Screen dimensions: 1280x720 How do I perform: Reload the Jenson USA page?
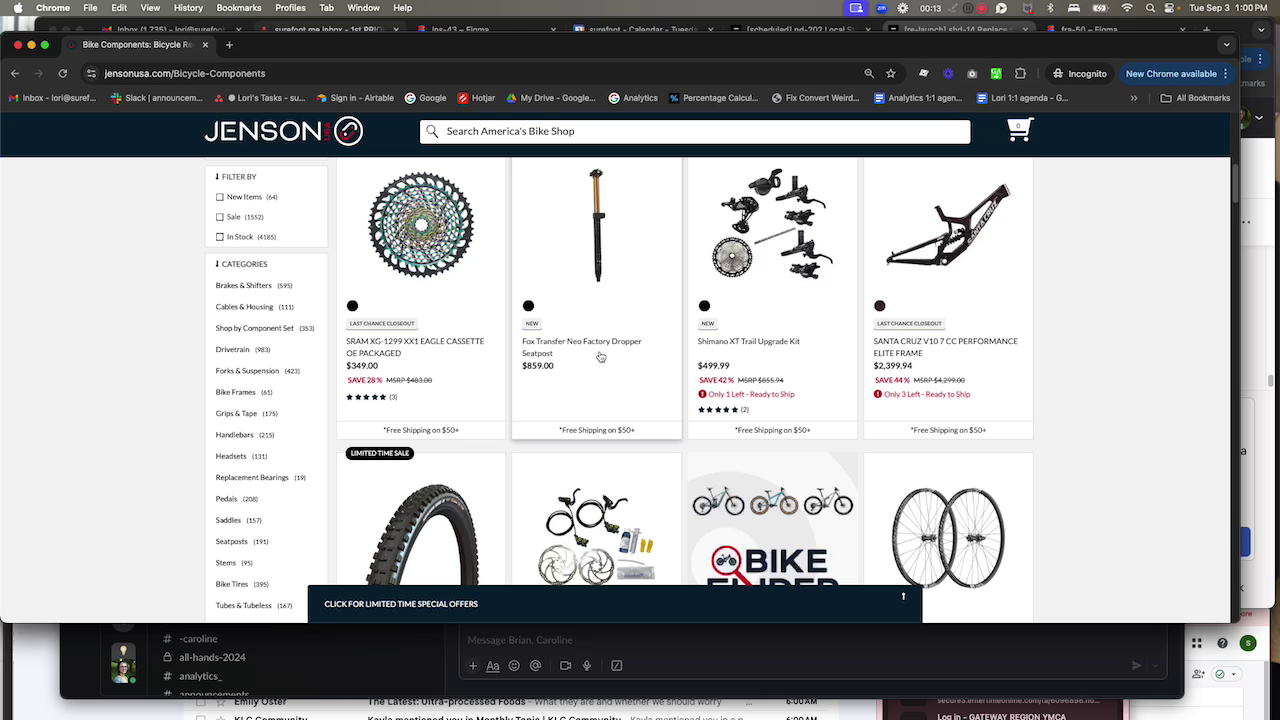tap(62, 73)
